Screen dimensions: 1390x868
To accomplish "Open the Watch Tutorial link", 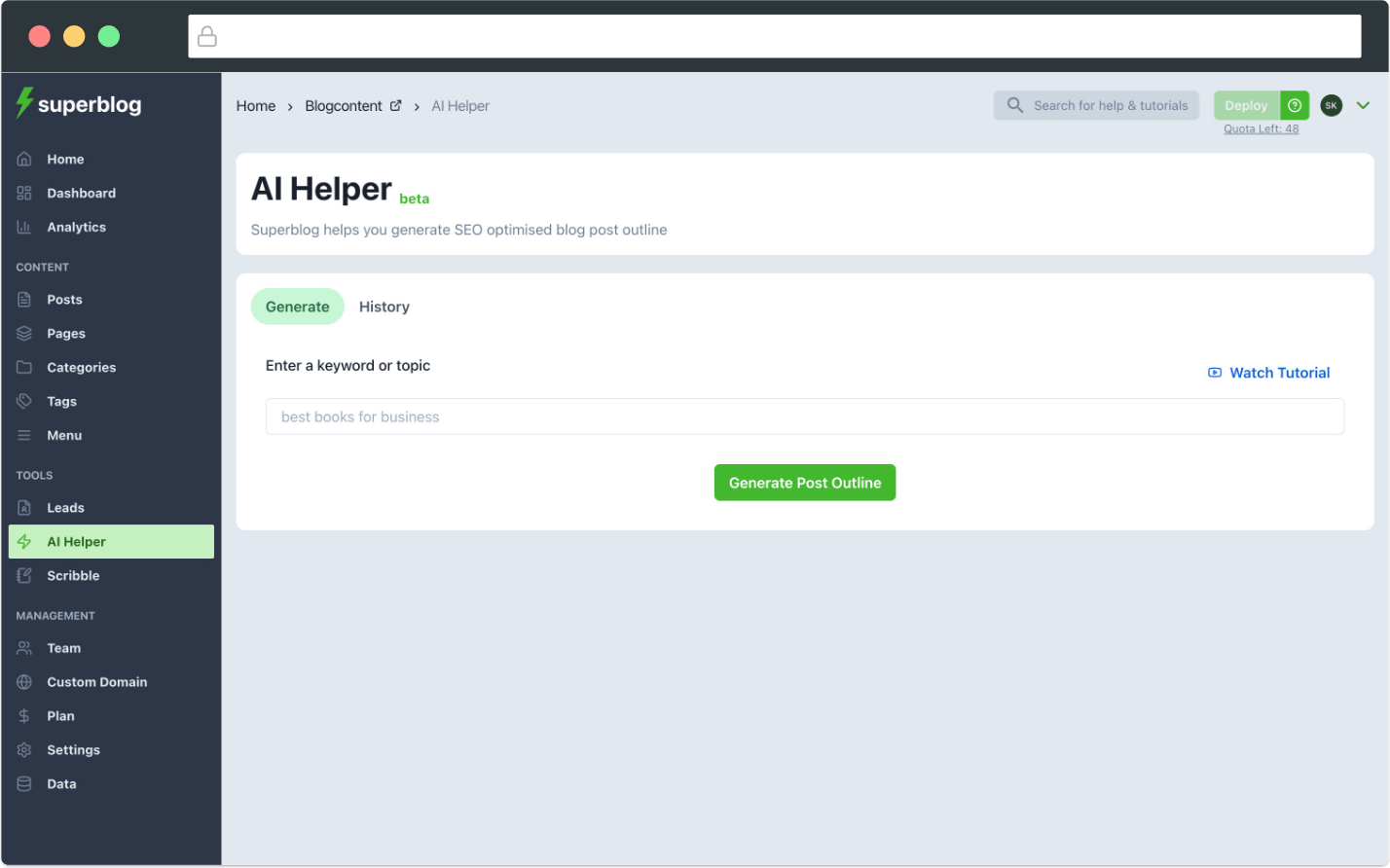I will click(1268, 373).
